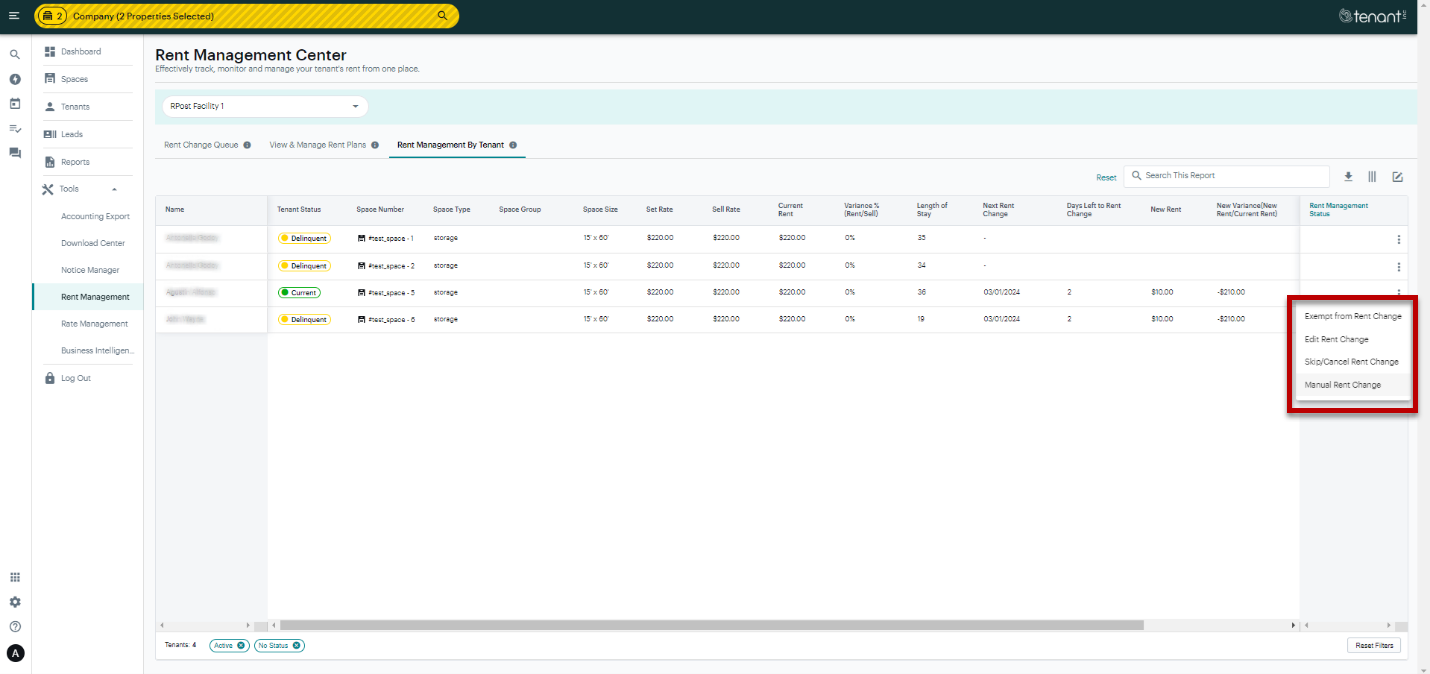Screen dimensions: 1430x674
Task: Click the edit icon beside columns
Action: click(x=1397, y=177)
